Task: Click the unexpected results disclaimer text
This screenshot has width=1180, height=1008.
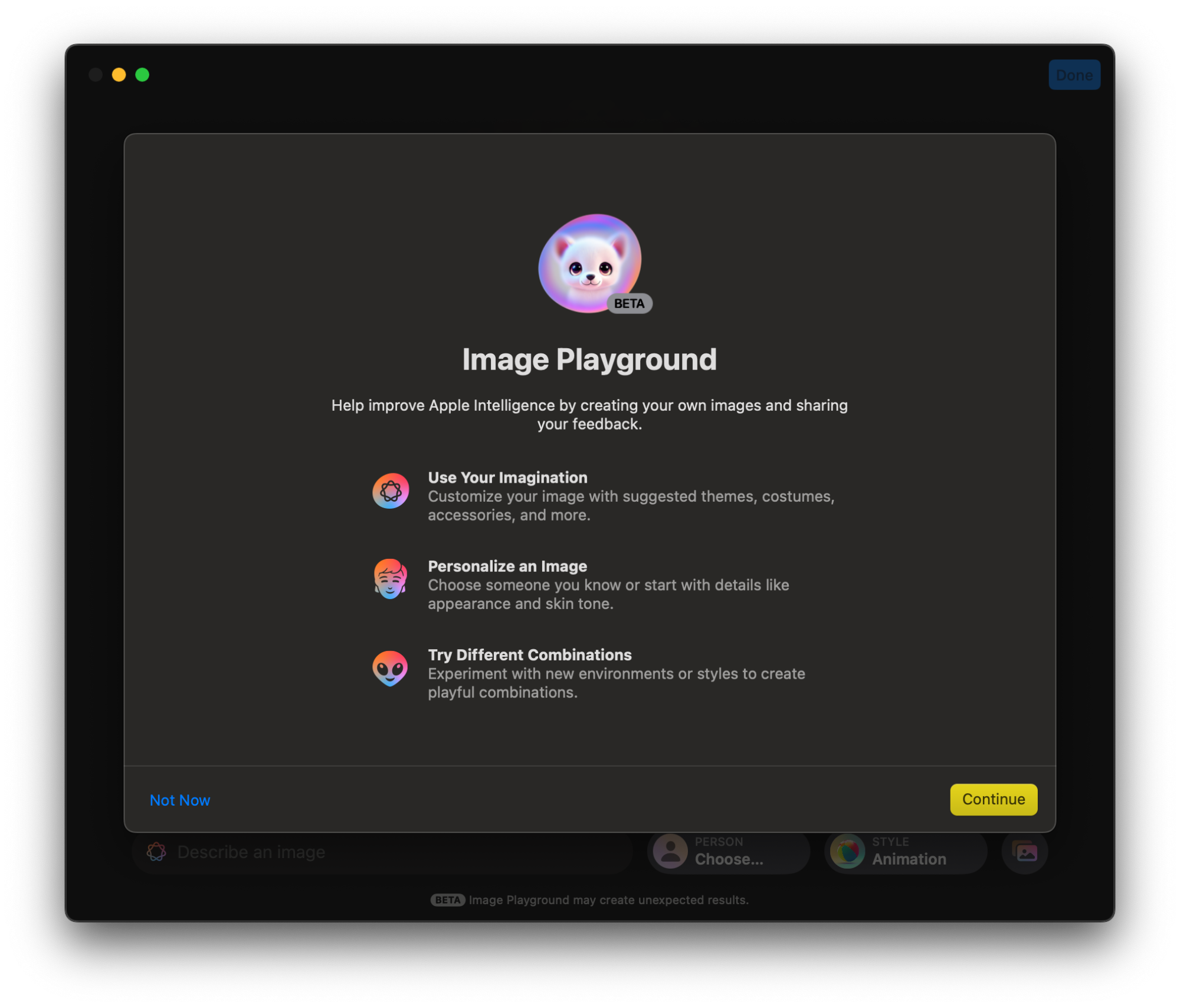Action: click(608, 900)
